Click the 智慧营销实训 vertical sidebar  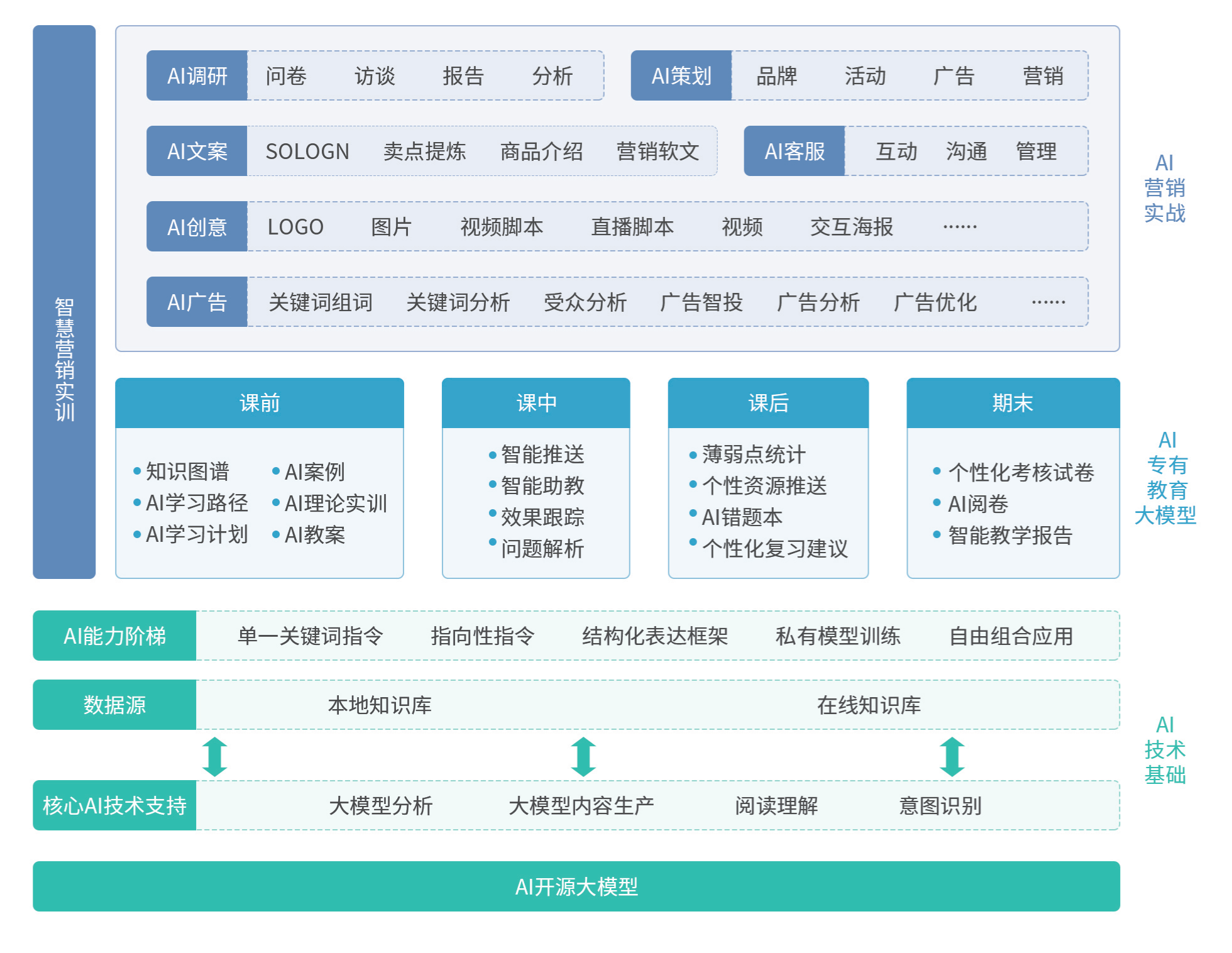pos(64,360)
